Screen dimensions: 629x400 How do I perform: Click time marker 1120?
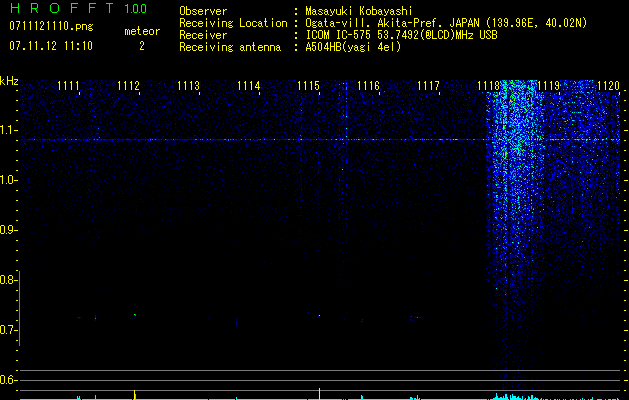pyautogui.click(x=609, y=86)
